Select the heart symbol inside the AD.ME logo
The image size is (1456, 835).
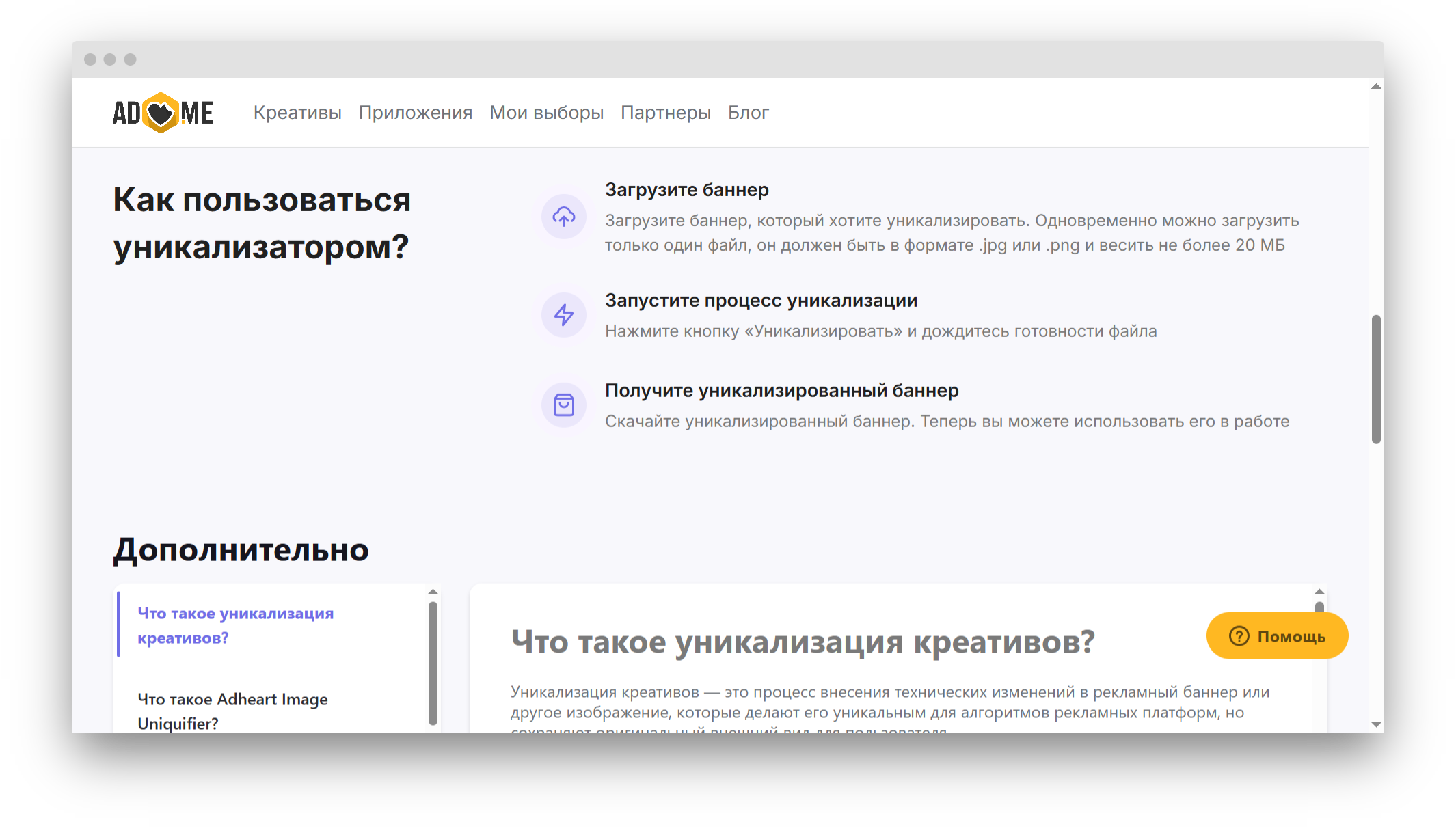click(160, 114)
